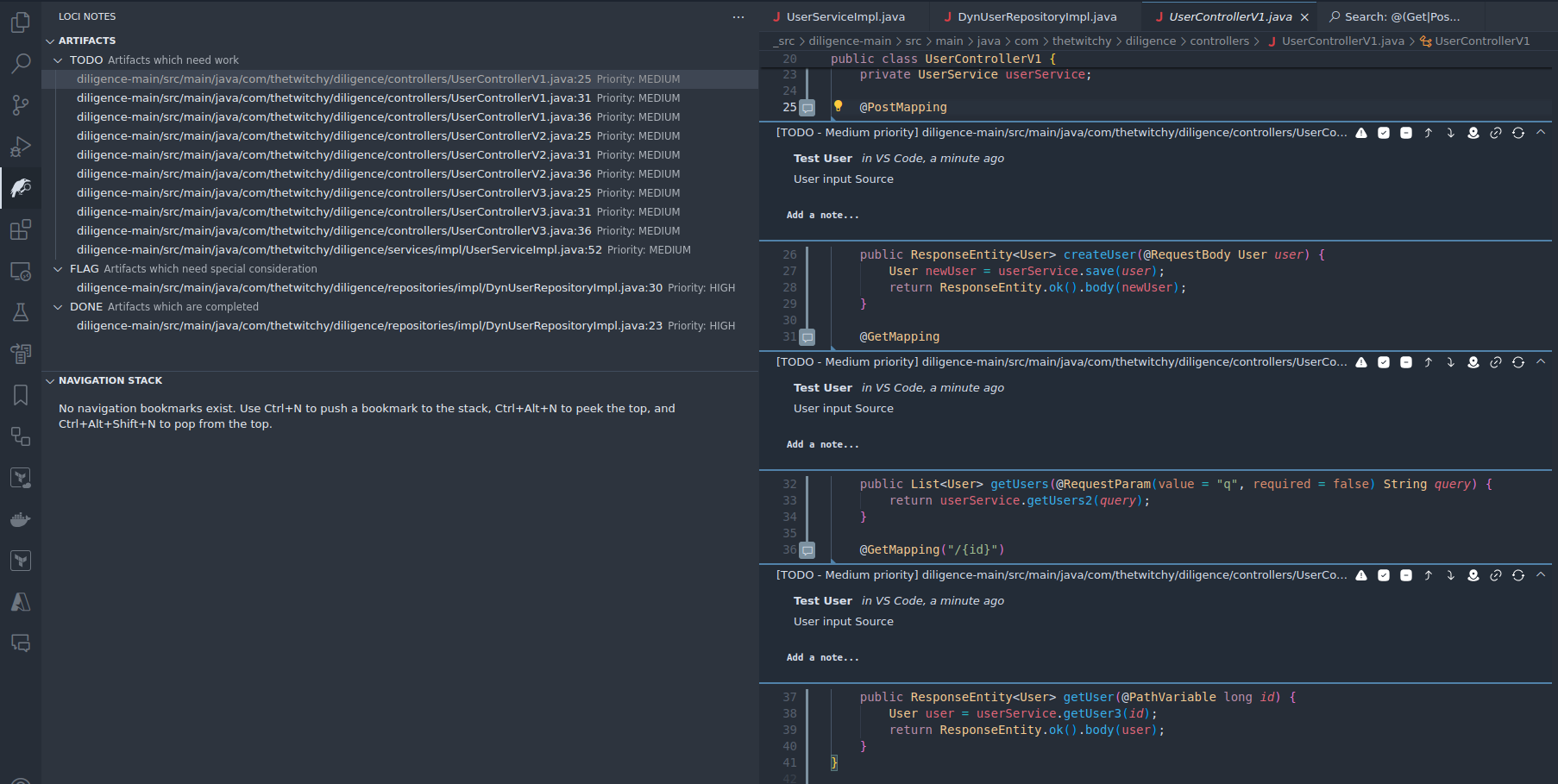Open the Extensions view
Viewport: 1558px width, 784px height.
pyautogui.click(x=21, y=229)
